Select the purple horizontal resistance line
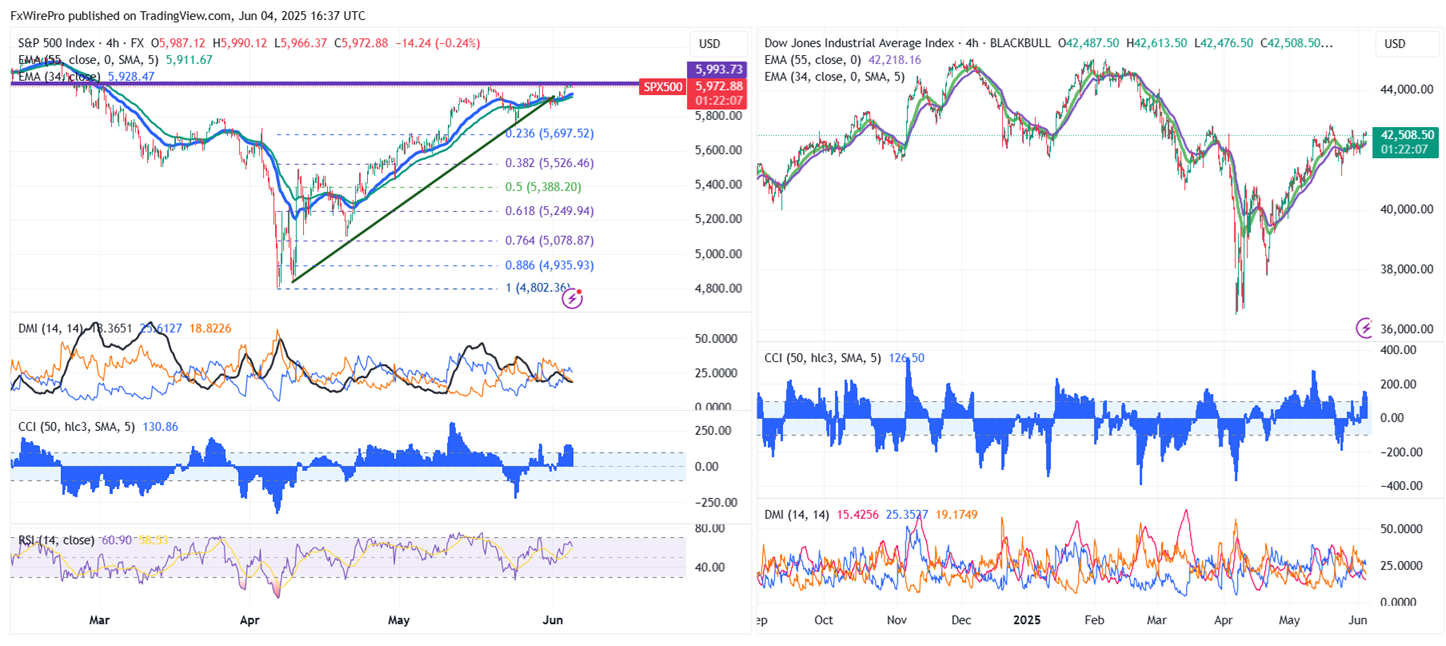1446x646 pixels. tap(325, 84)
